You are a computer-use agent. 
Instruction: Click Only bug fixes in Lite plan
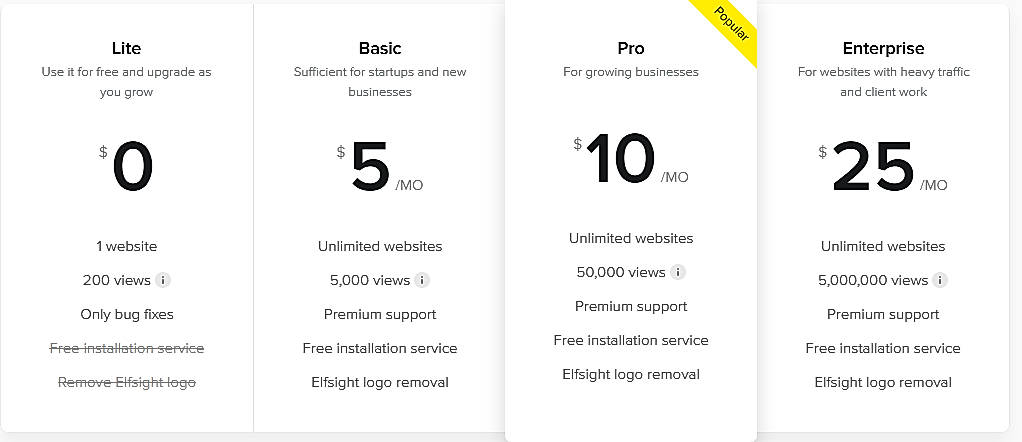127,314
